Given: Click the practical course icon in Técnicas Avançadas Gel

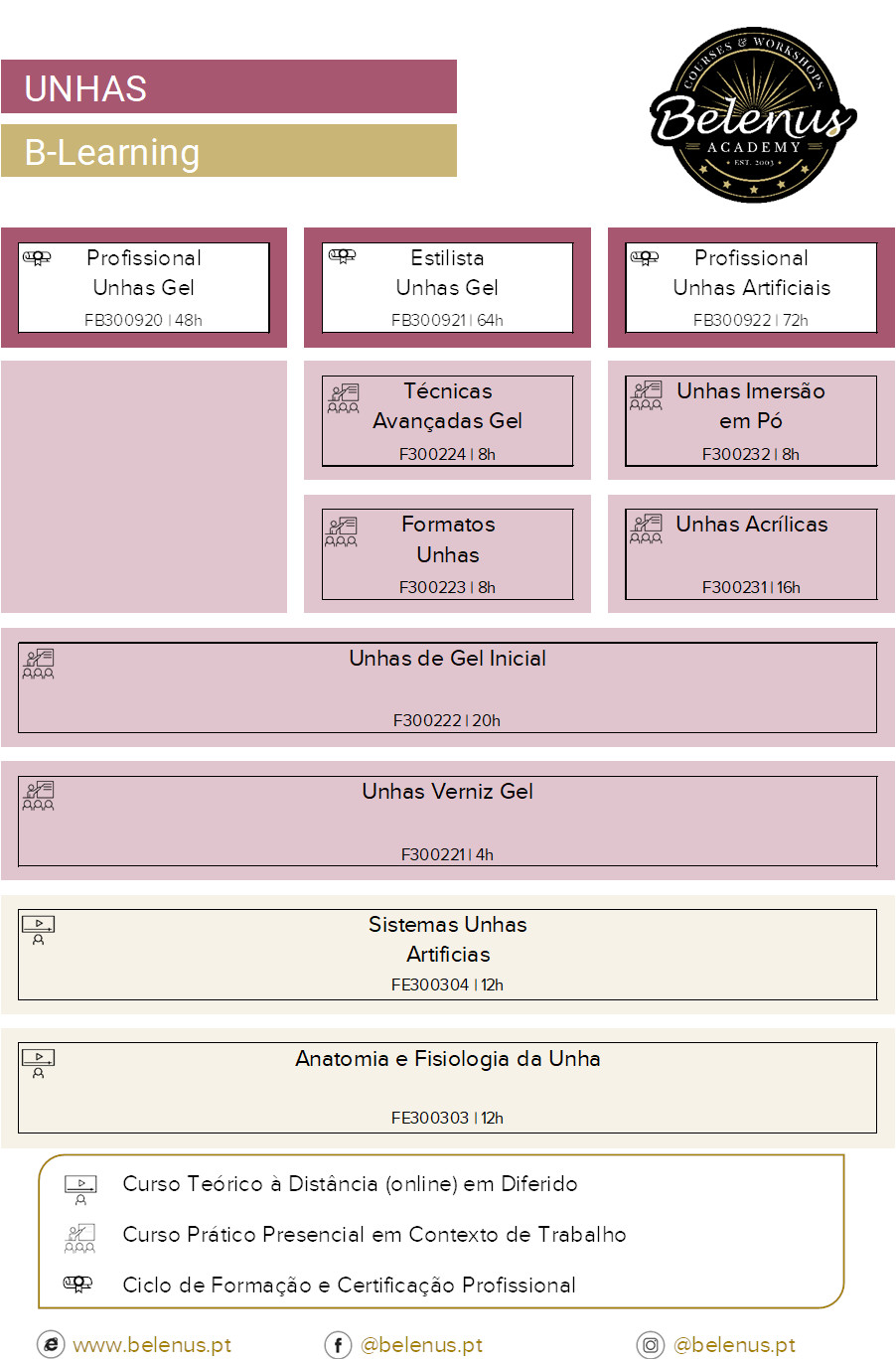Looking at the screenshot, I should tap(343, 398).
